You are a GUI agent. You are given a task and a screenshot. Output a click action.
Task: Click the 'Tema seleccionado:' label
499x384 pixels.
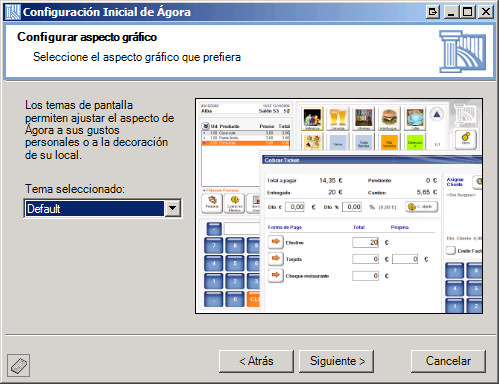(75, 189)
